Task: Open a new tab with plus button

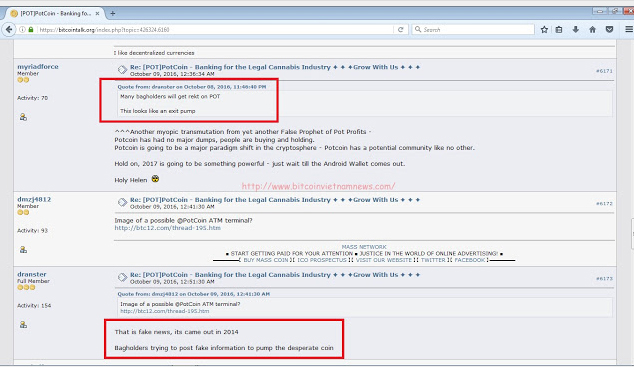Action: tap(112, 13)
